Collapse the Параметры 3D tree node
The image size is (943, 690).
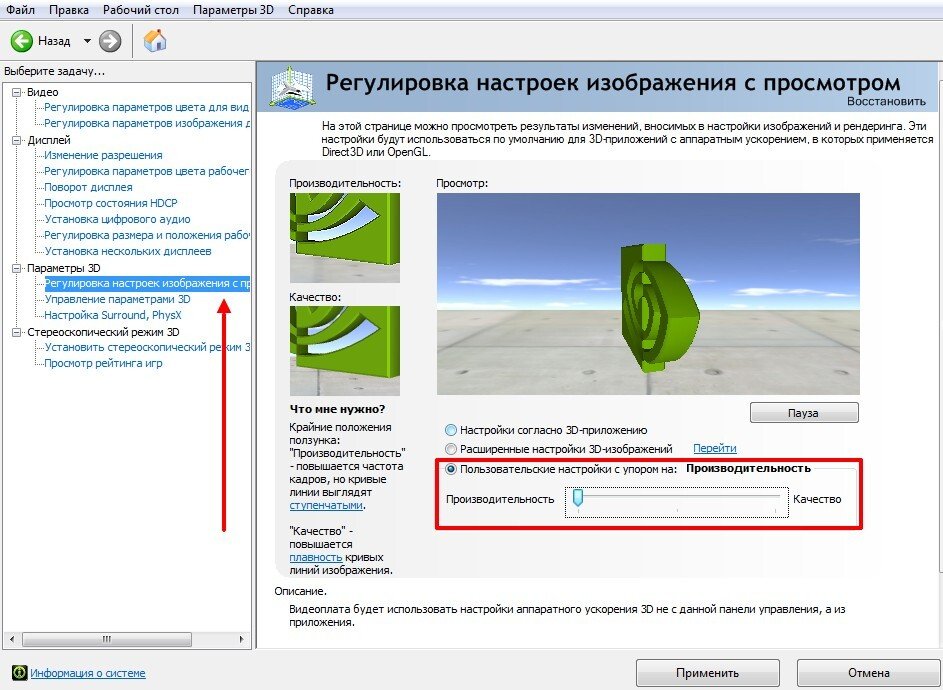tap(17, 268)
